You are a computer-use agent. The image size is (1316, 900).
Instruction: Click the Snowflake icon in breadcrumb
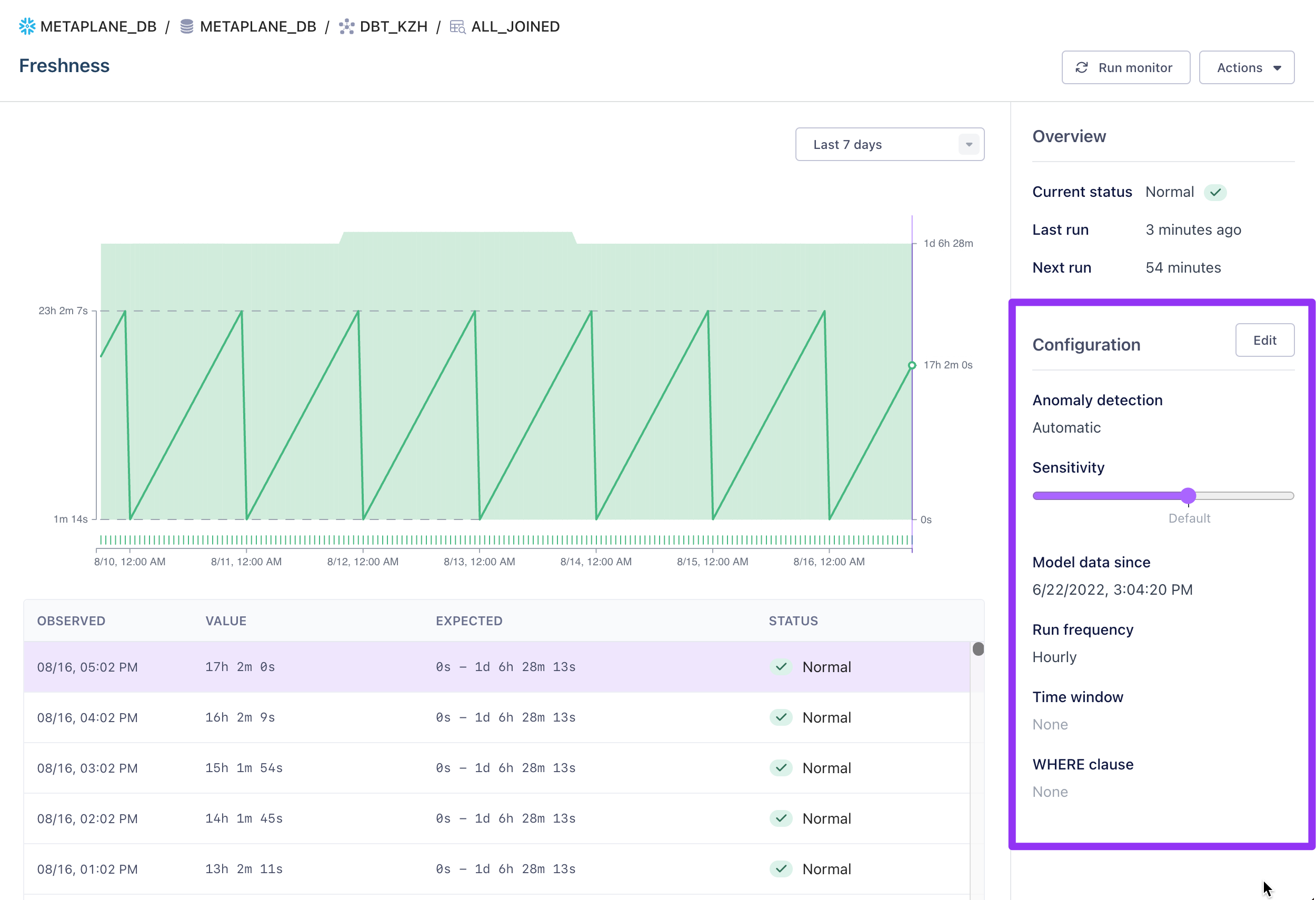click(27, 27)
